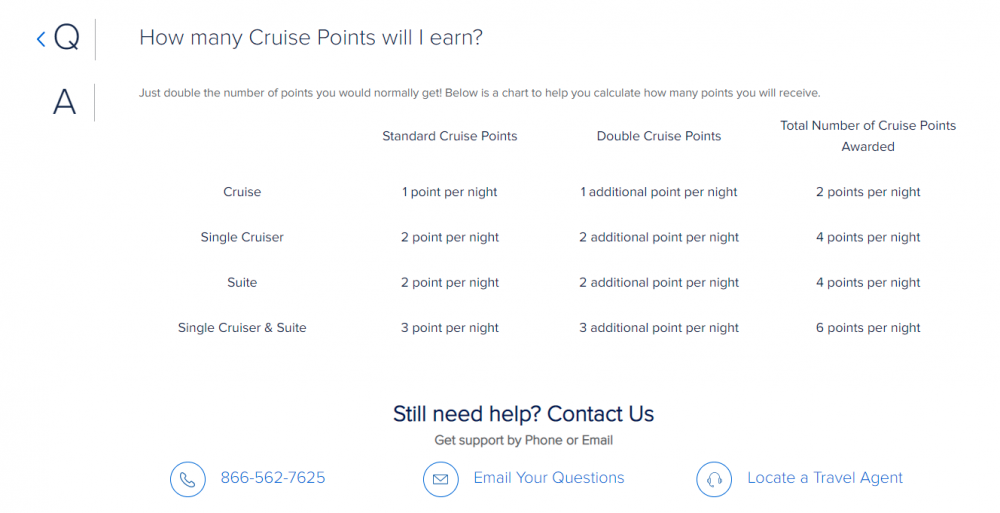Viewport: 1000px width, 513px height.
Task: Select the Double Cruise Points column header
Action: click(659, 136)
